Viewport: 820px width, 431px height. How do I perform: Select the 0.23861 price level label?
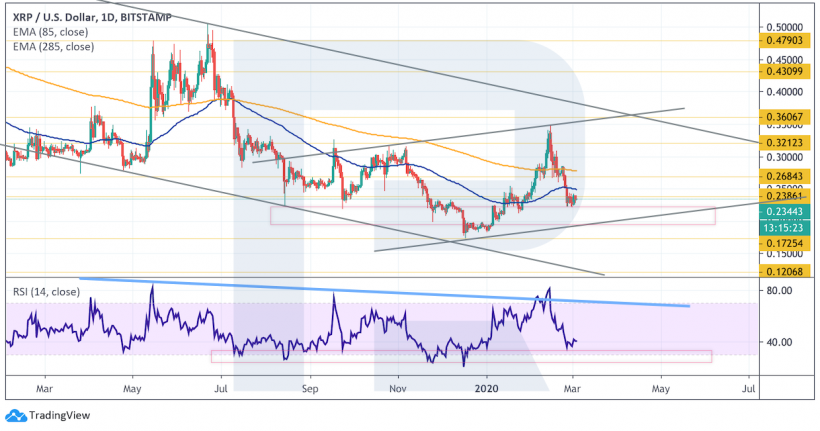[x=784, y=196]
